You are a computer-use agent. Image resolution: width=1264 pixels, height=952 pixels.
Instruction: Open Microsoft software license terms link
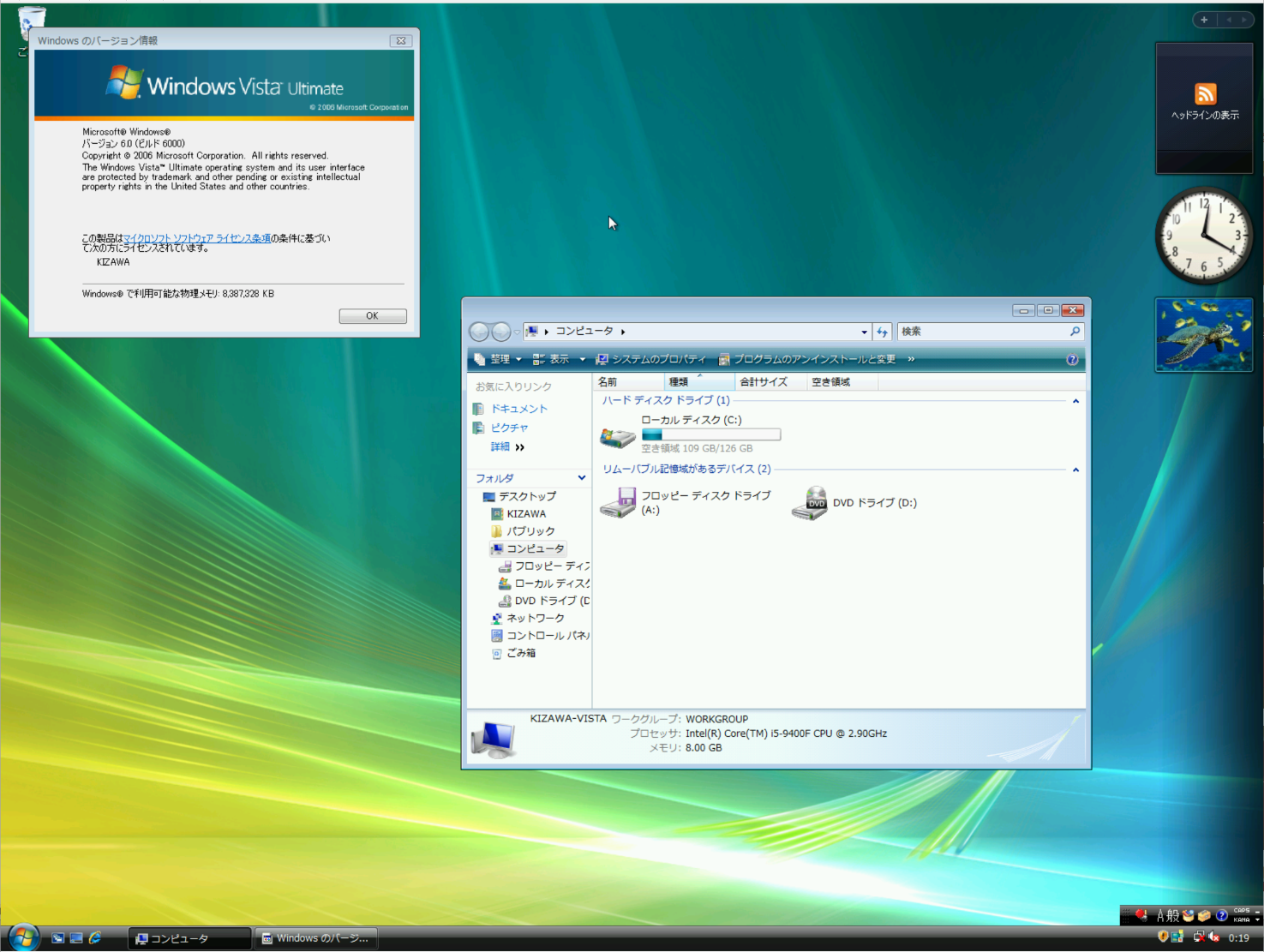tap(197, 238)
